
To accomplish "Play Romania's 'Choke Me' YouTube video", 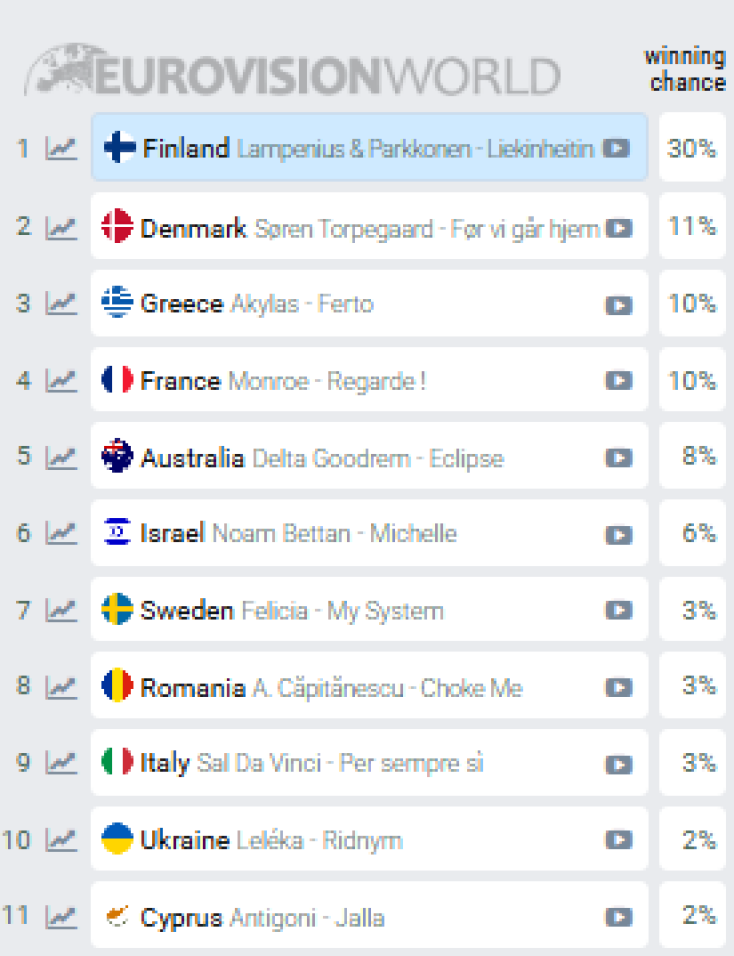I will click(x=619, y=687).
